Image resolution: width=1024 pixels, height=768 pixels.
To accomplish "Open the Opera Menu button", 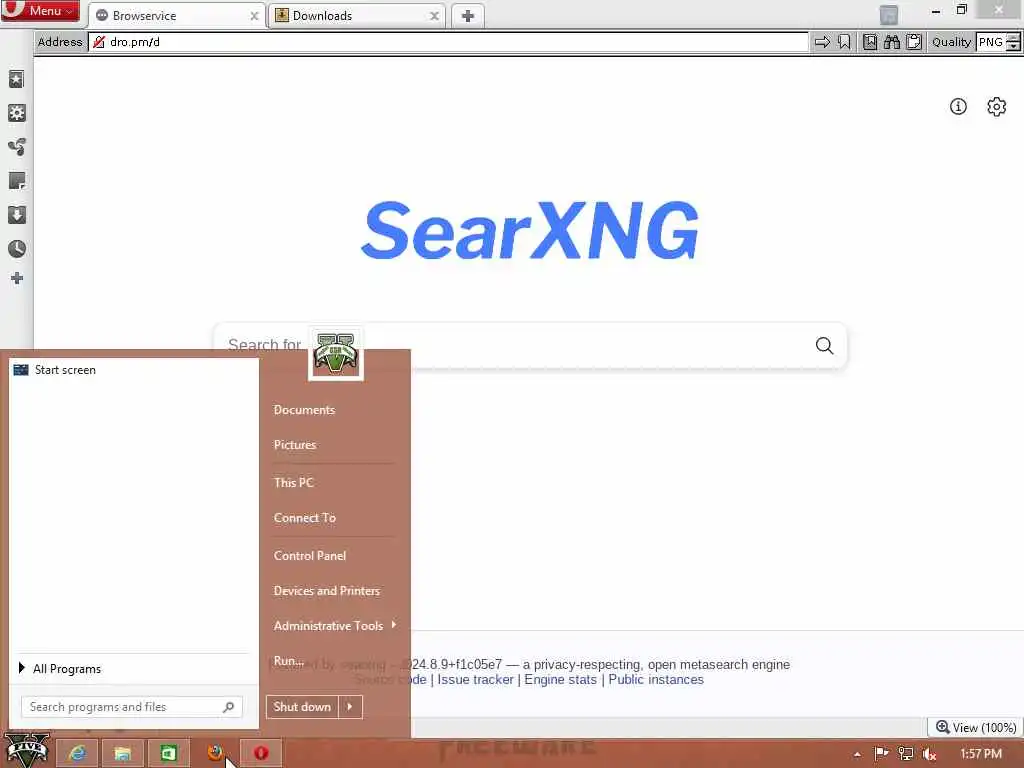I will [x=40, y=10].
